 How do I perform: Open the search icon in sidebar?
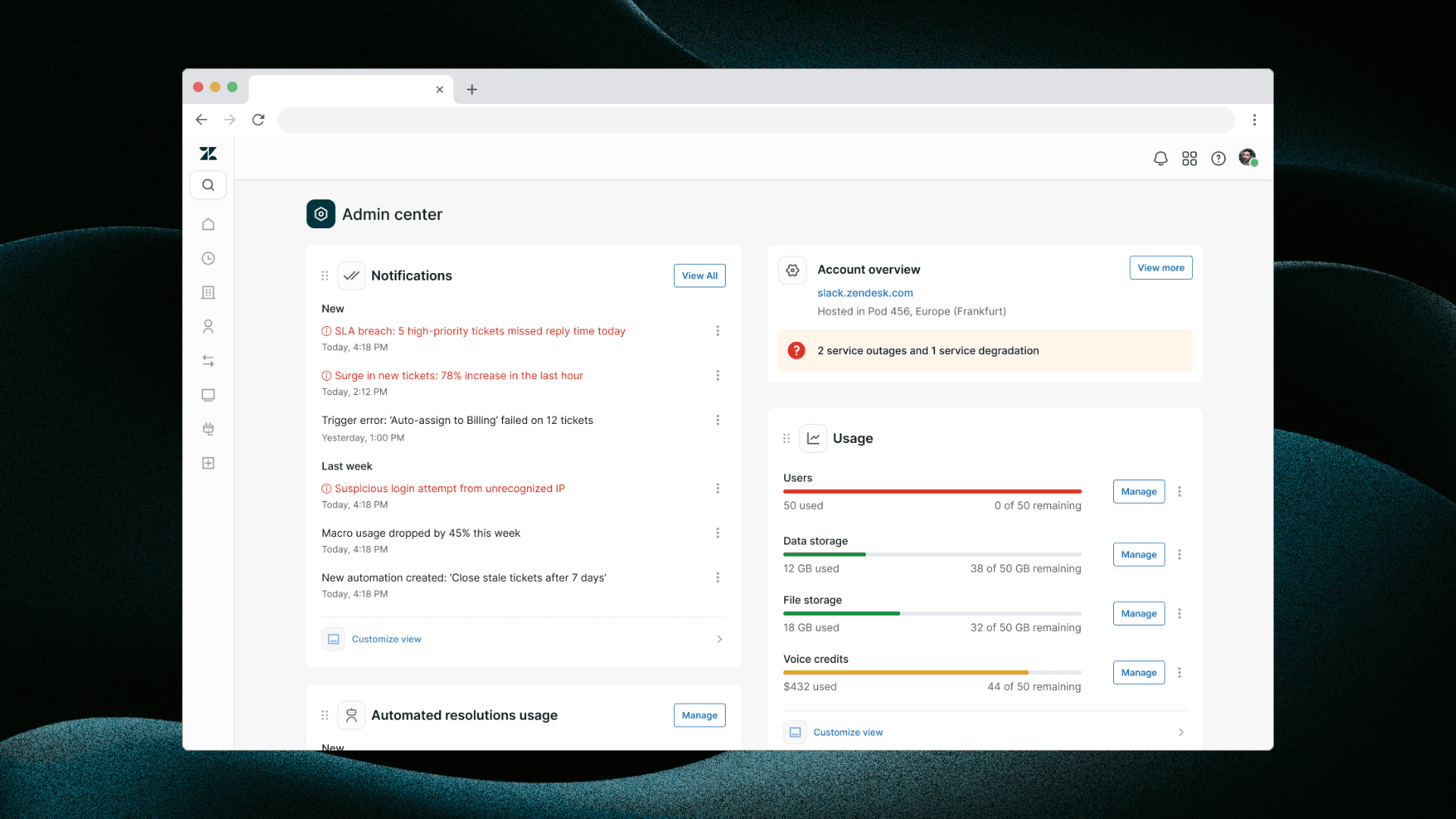tap(208, 185)
